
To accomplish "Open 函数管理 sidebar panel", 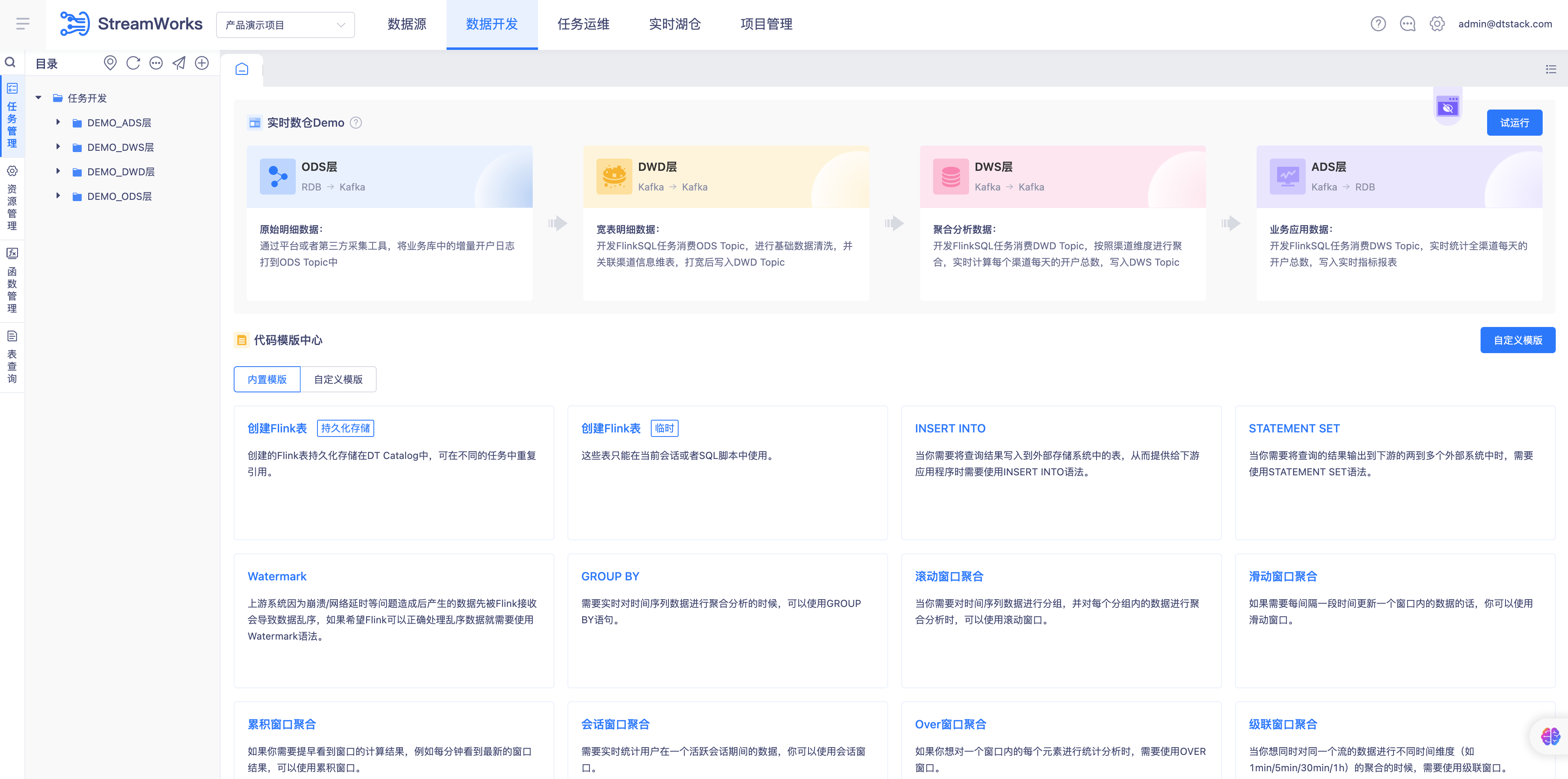I will click(12, 280).
